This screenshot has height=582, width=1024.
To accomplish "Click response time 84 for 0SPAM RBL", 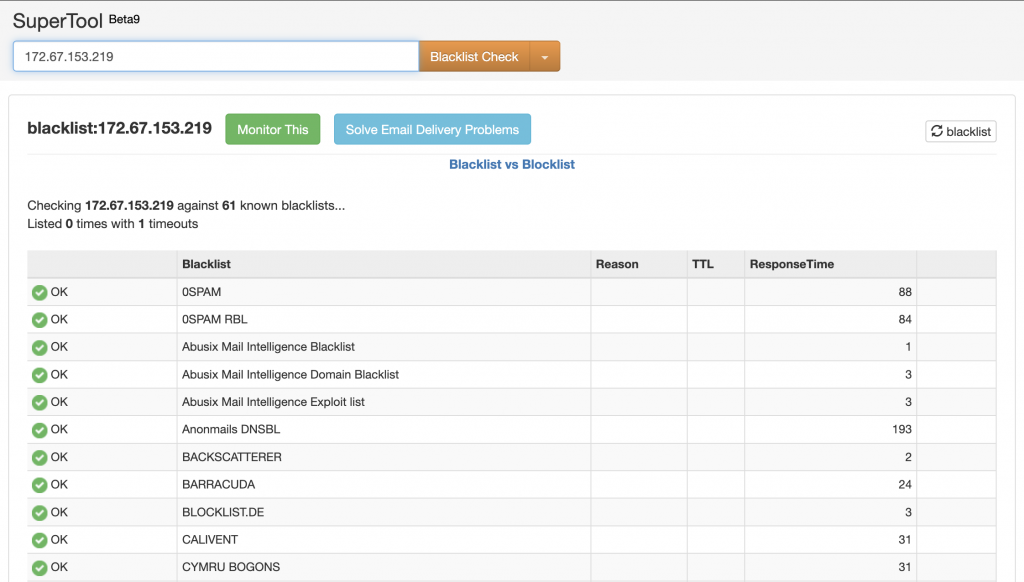I will [904, 319].
